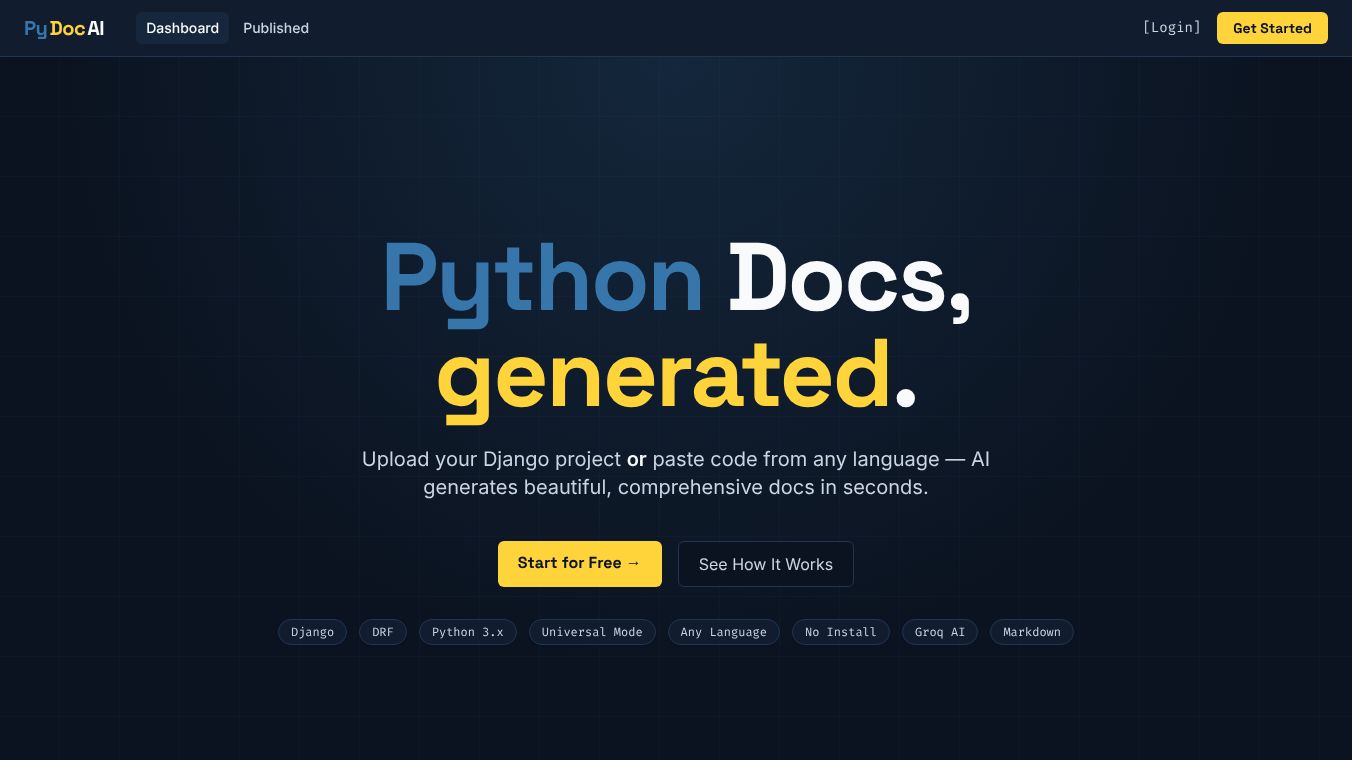1352x760 pixels.
Task: Open the Dashboard nav tab
Action: click(182, 28)
